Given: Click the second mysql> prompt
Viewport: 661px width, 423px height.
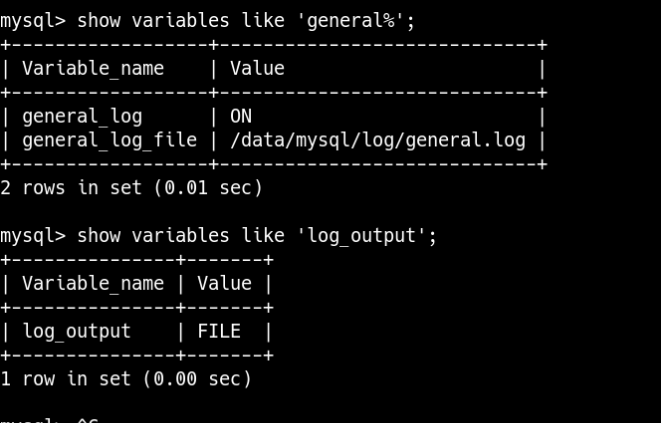Looking at the screenshot, I should 33,236.
